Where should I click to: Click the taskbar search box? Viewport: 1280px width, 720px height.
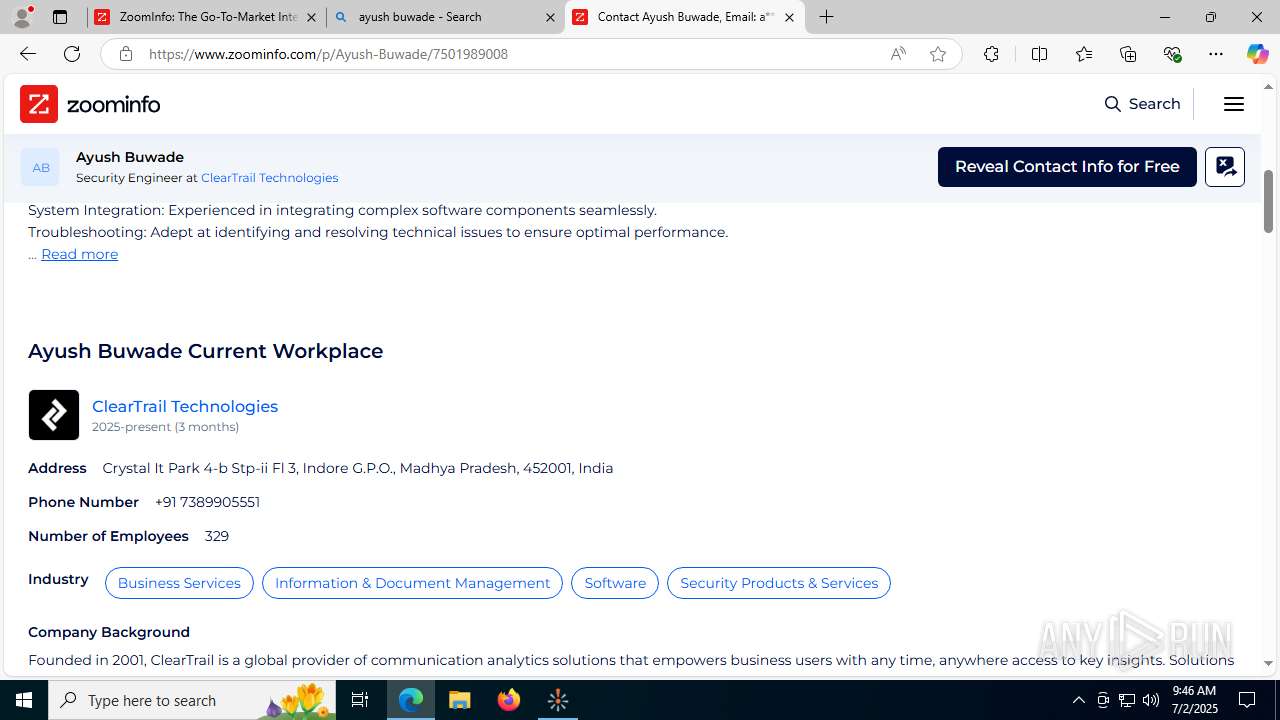point(194,700)
